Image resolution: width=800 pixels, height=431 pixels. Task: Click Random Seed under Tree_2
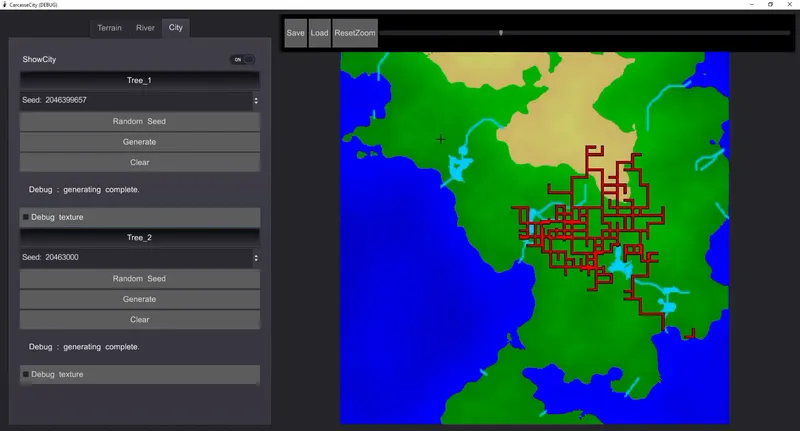coord(139,278)
